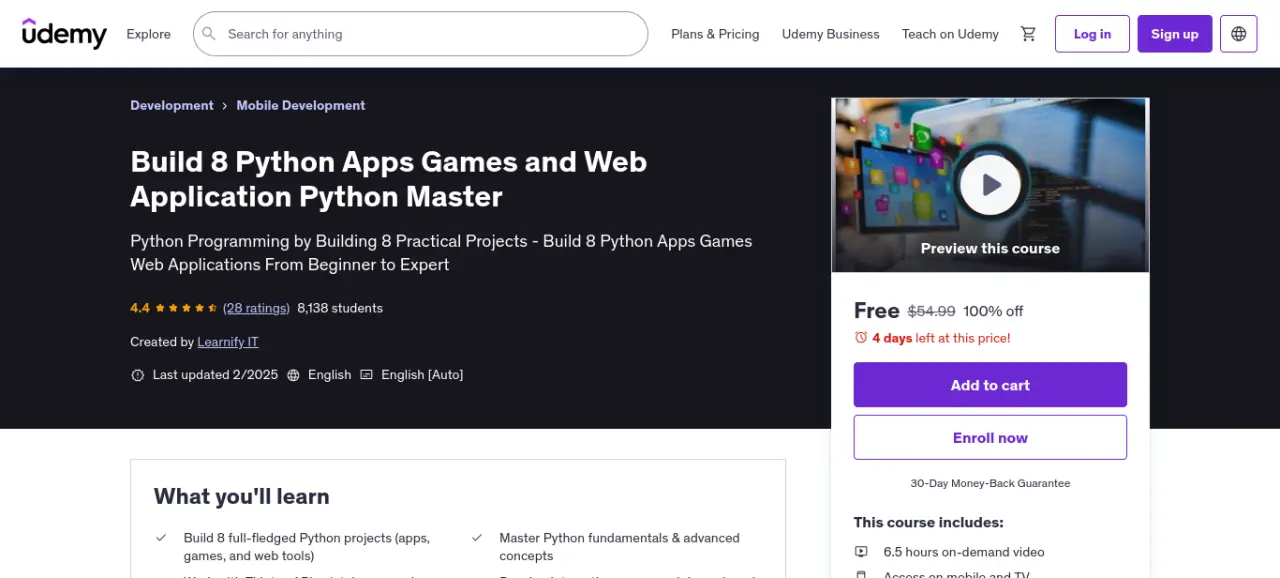Image resolution: width=1280 pixels, height=578 pixels.
Task: Focus the Search for anything field
Action: coord(420,34)
